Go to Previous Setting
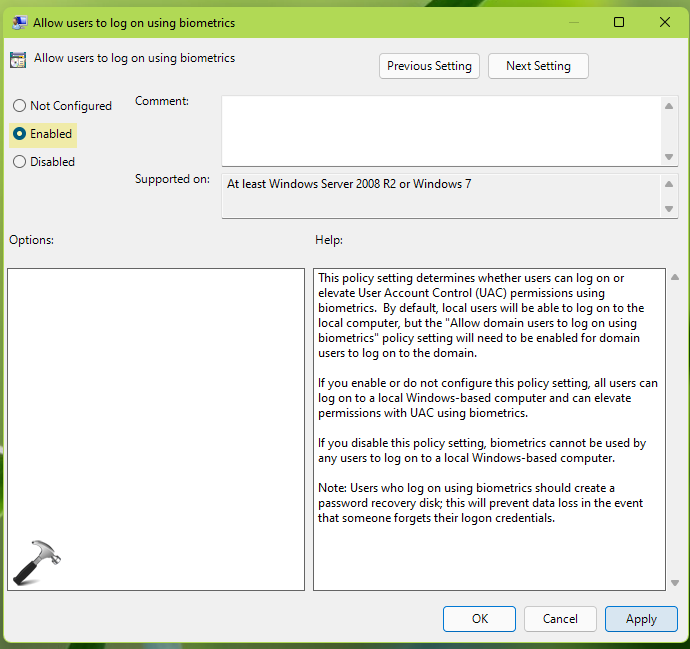Screen dimensions: 690x649 pyautogui.click(x=429, y=66)
